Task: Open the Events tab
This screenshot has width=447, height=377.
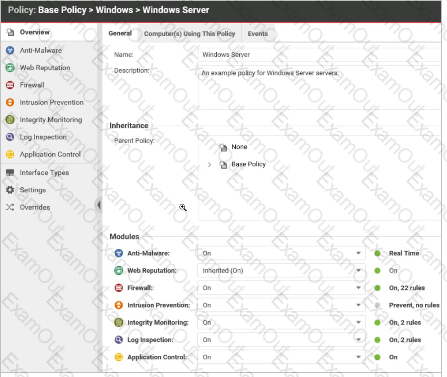Action: click(x=258, y=34)
